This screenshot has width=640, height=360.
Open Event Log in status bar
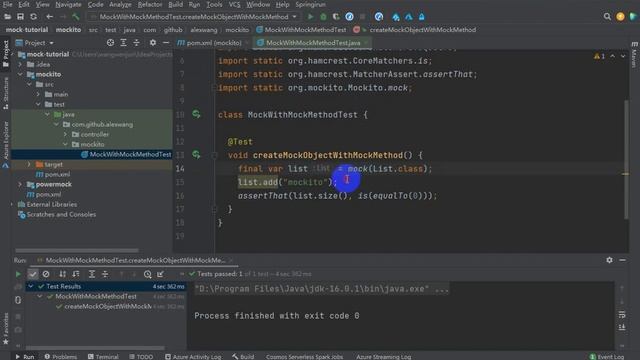607,357
